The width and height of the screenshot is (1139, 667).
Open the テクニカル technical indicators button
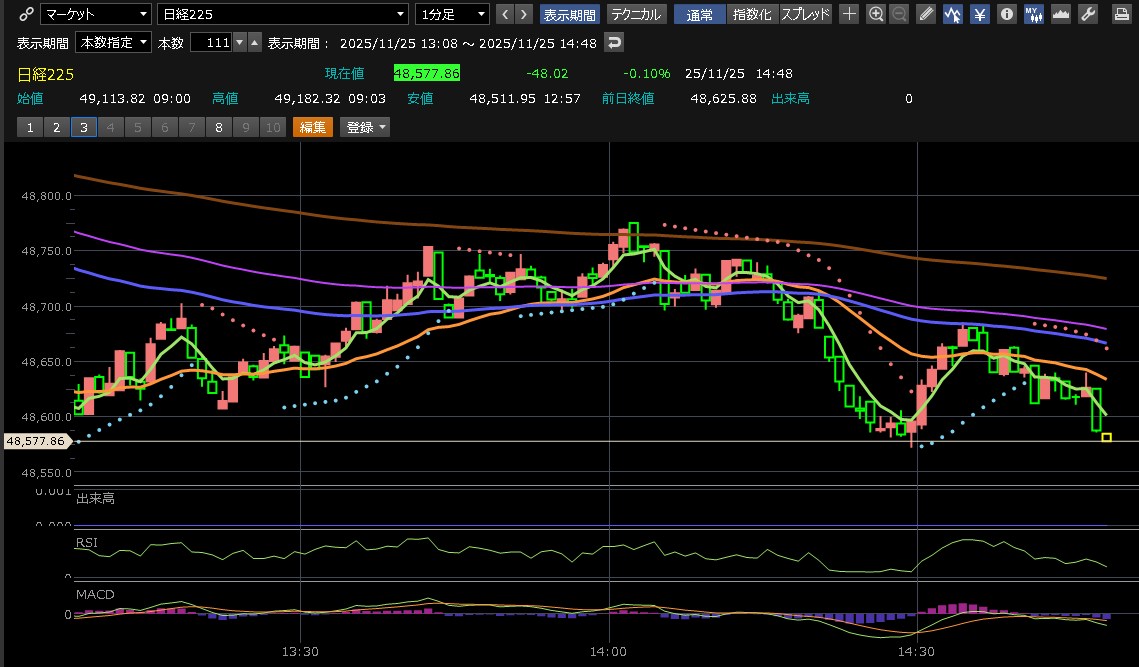(x=635, y=14)
